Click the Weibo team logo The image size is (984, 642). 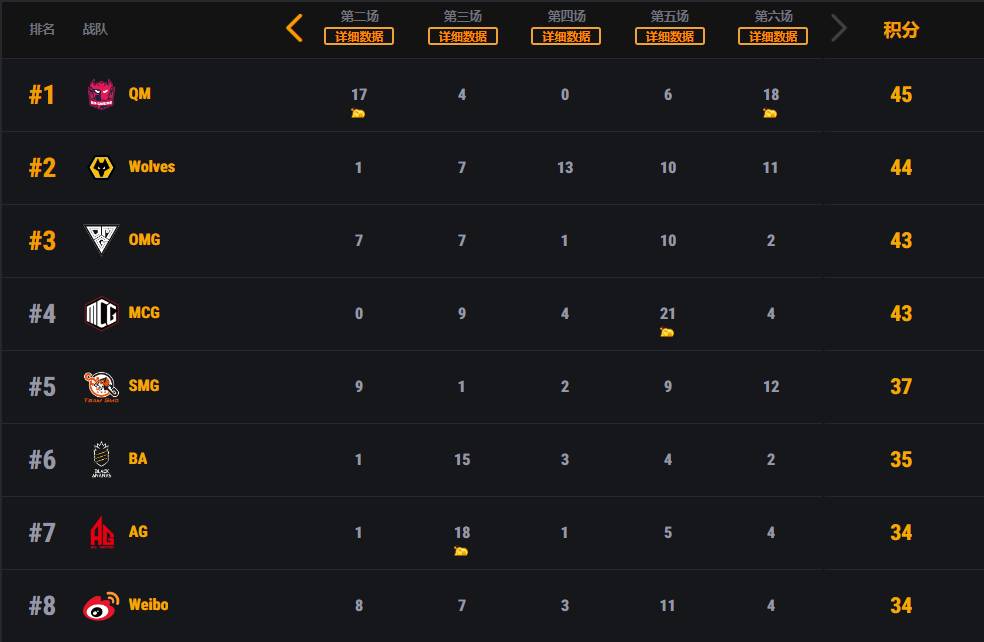pos(101,606)
